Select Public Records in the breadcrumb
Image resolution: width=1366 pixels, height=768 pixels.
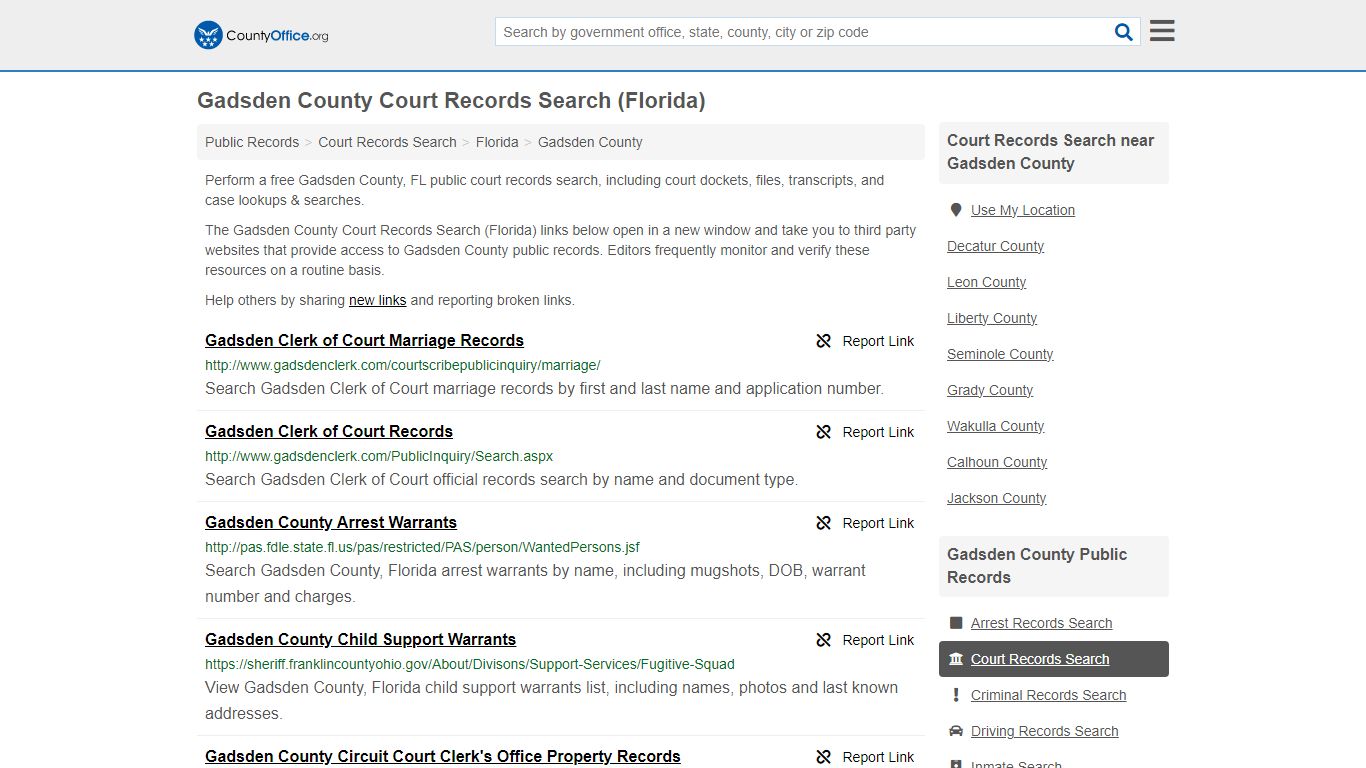point(251,141)
